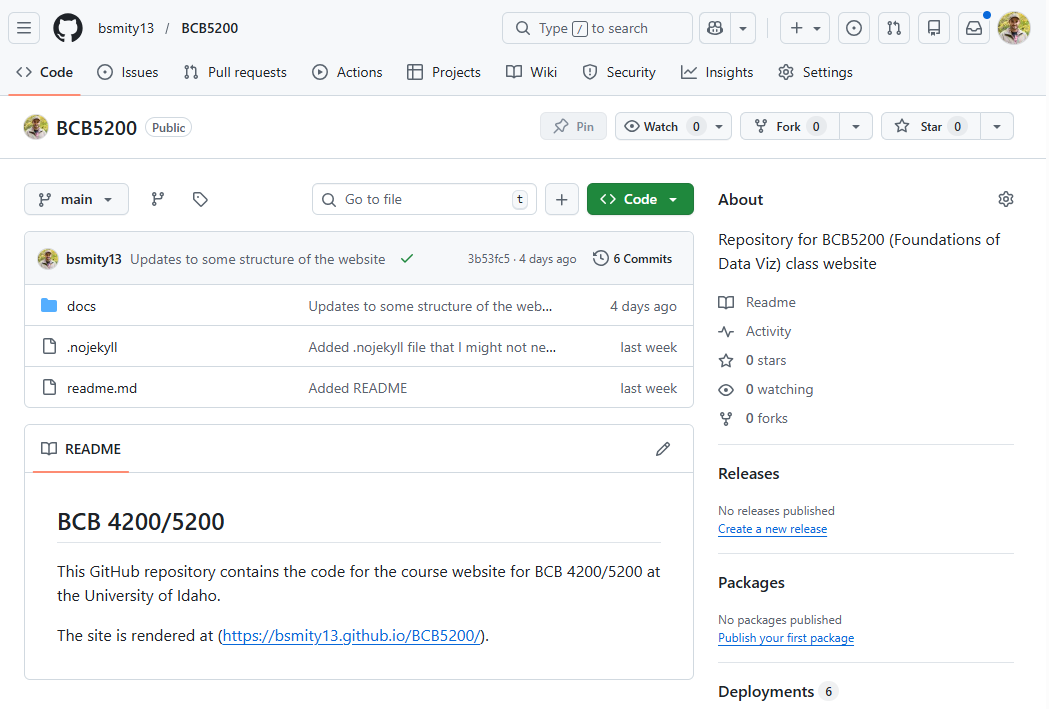Edit the README using the pencil icon

coord(663,448)
